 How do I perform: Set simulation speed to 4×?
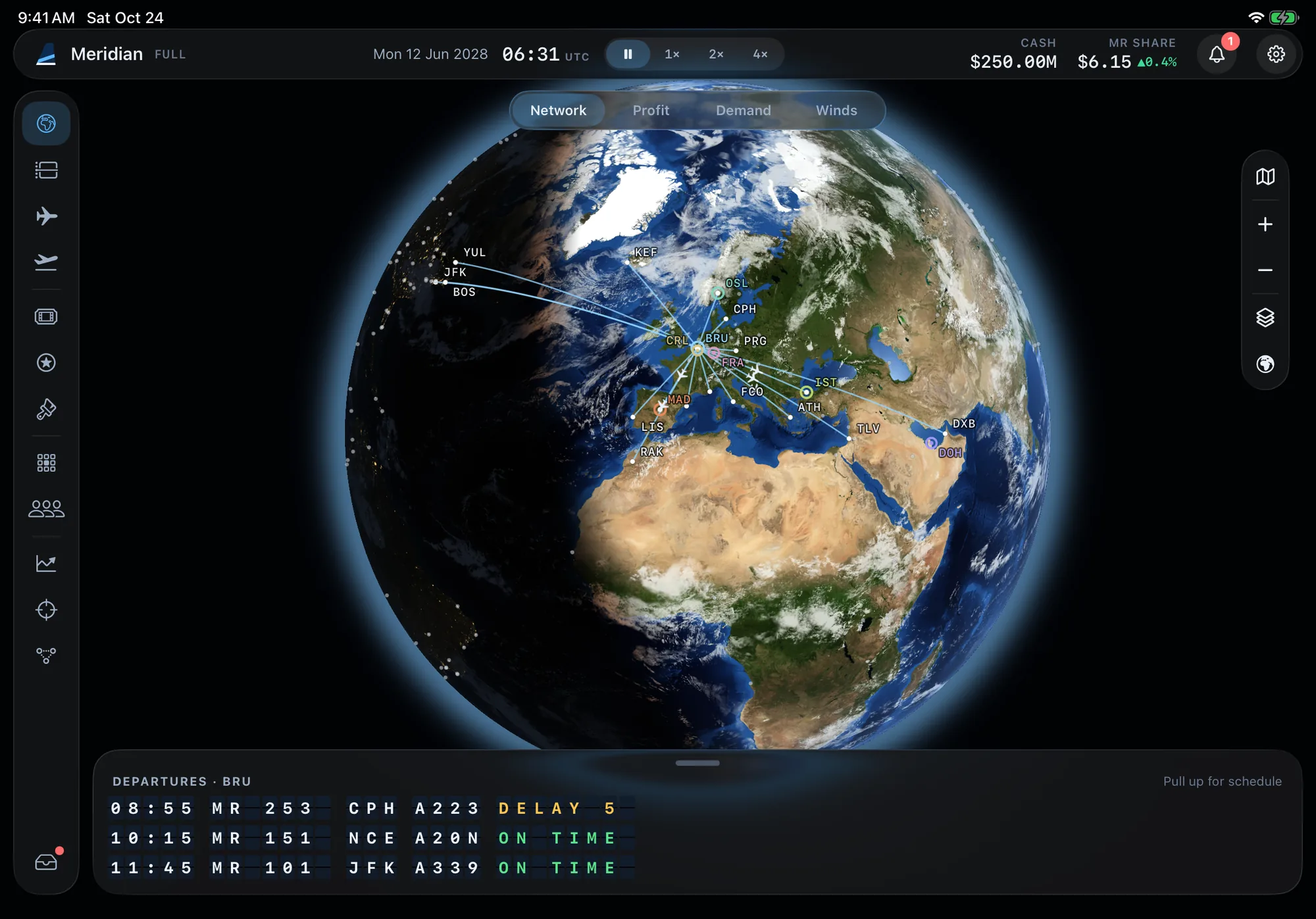click(760, 54)
